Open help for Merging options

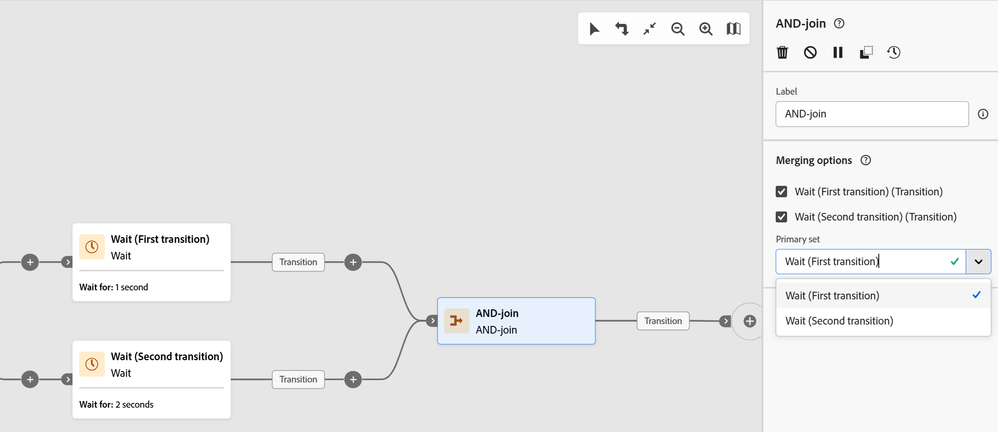pos(866,160)
